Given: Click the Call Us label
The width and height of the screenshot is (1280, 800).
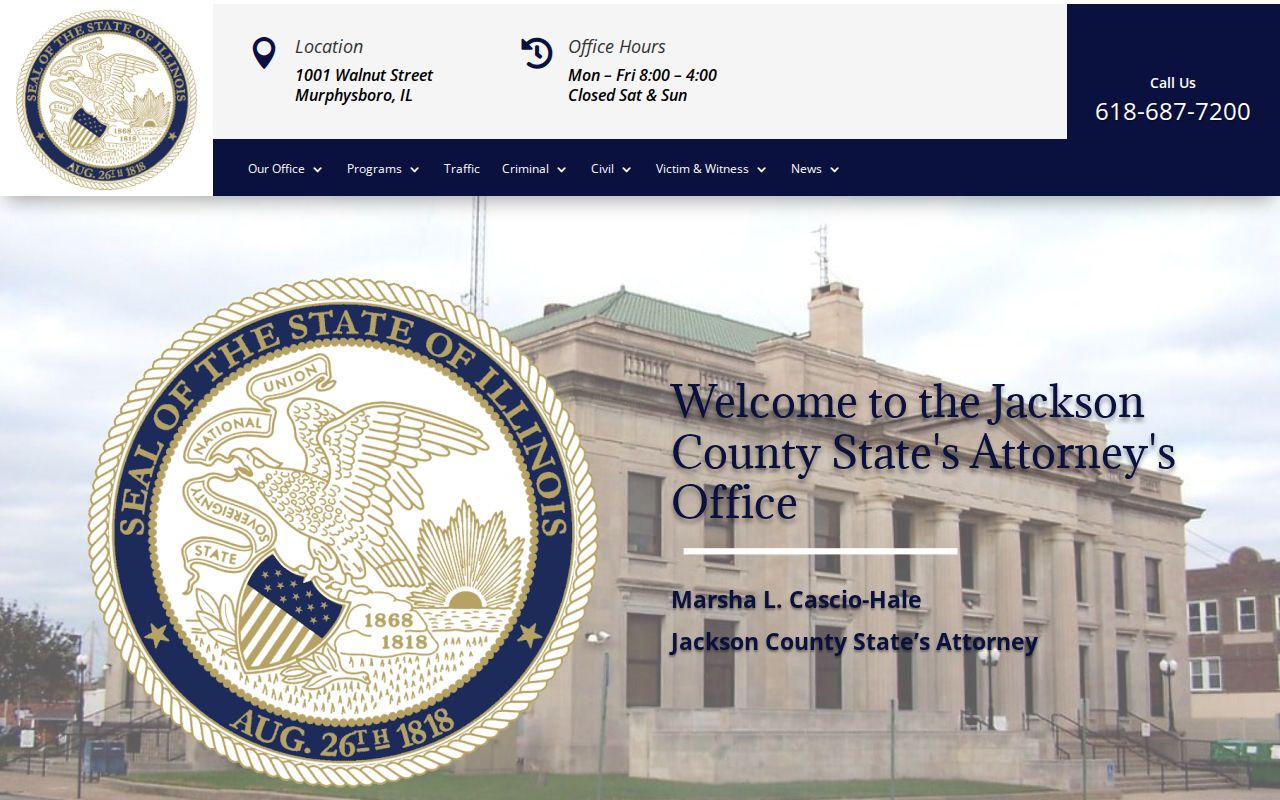Looking at the screenshot, I should 1173,83.
